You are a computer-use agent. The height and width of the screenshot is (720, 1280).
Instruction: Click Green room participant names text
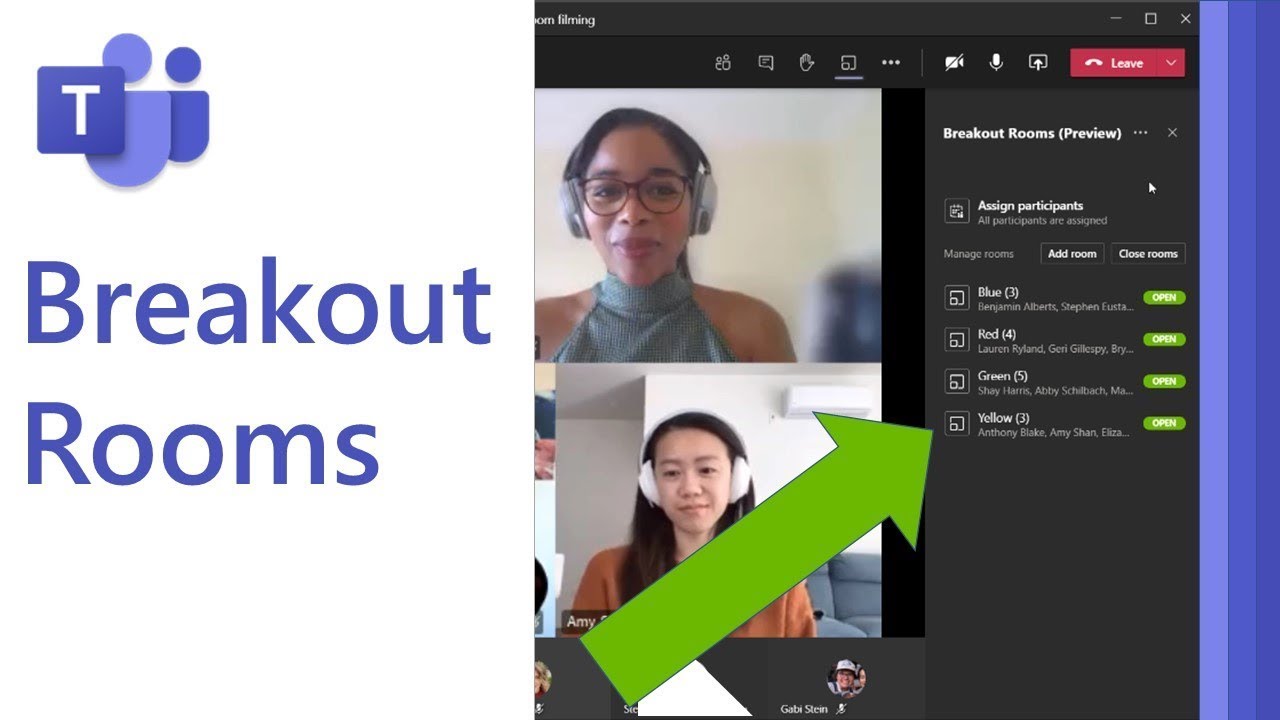(1055, 391)
